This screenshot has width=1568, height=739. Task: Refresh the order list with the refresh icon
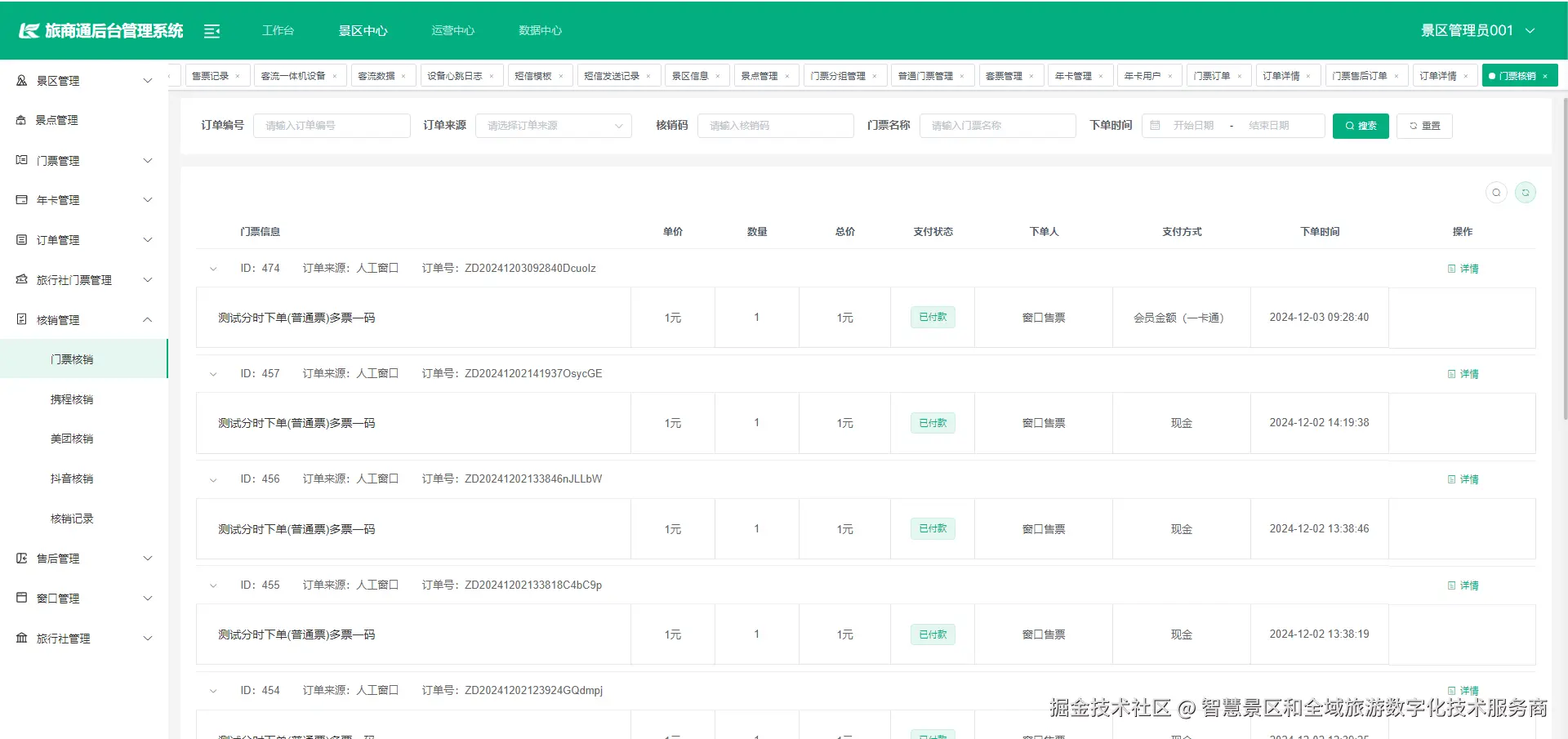[x=1526, y=192]
